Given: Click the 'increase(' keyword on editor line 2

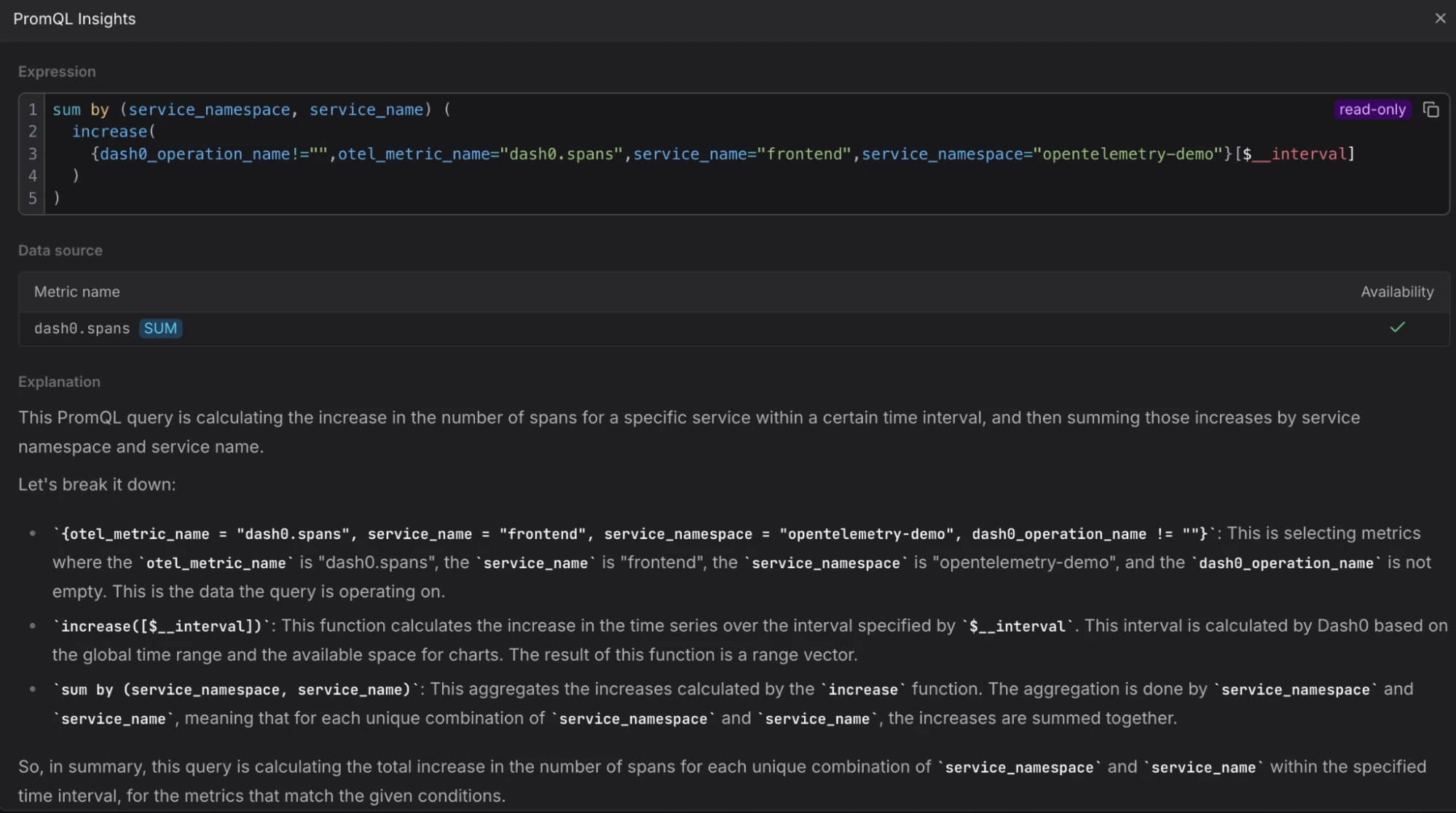Looking at the screenshot, I should (114, 132).
